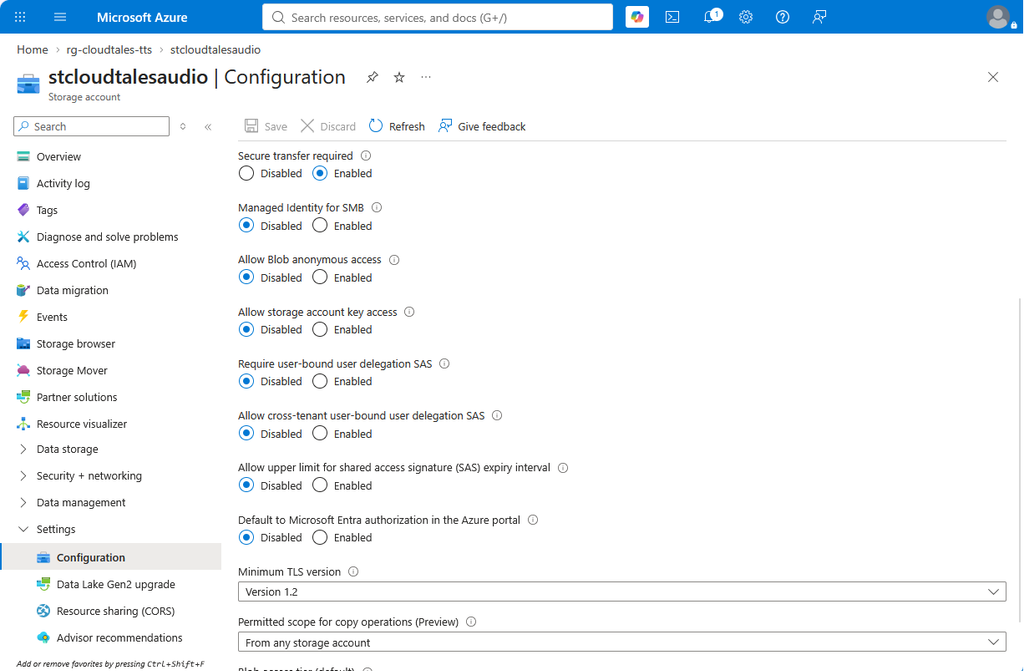Add stcloudtalesaudio to favorites star
1024x671 pixels.
click(399, 77)
